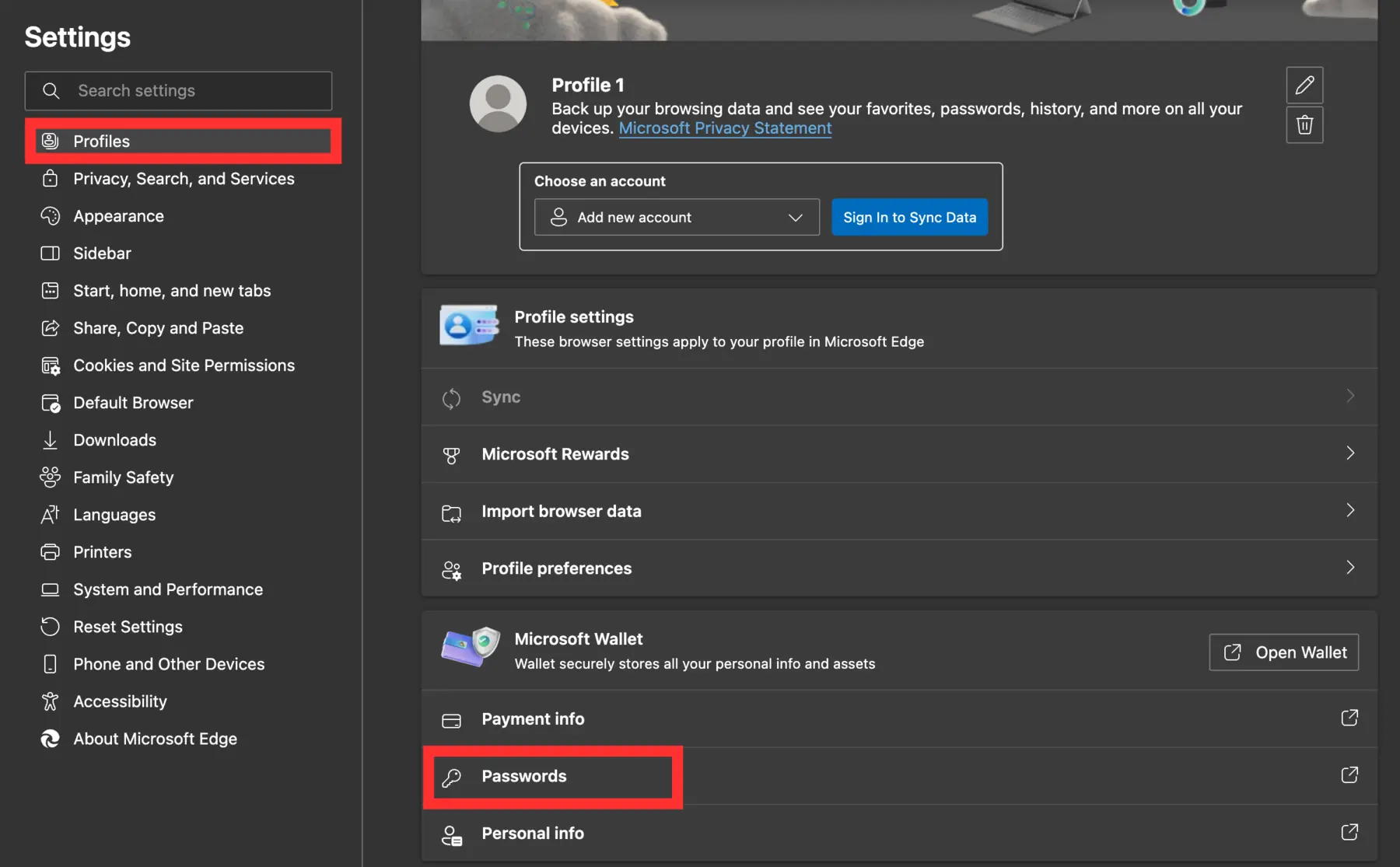Click the Languages icon
Viewport: 1400px width, 867px height.
51,515
